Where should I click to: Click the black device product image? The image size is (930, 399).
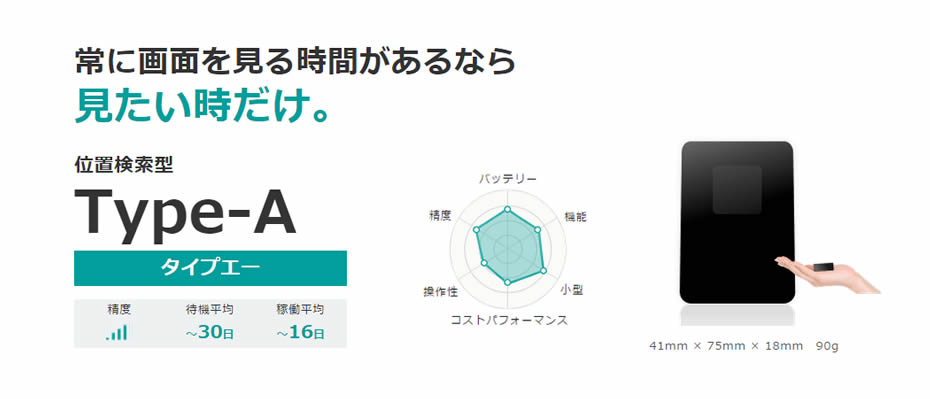[737, 222]
